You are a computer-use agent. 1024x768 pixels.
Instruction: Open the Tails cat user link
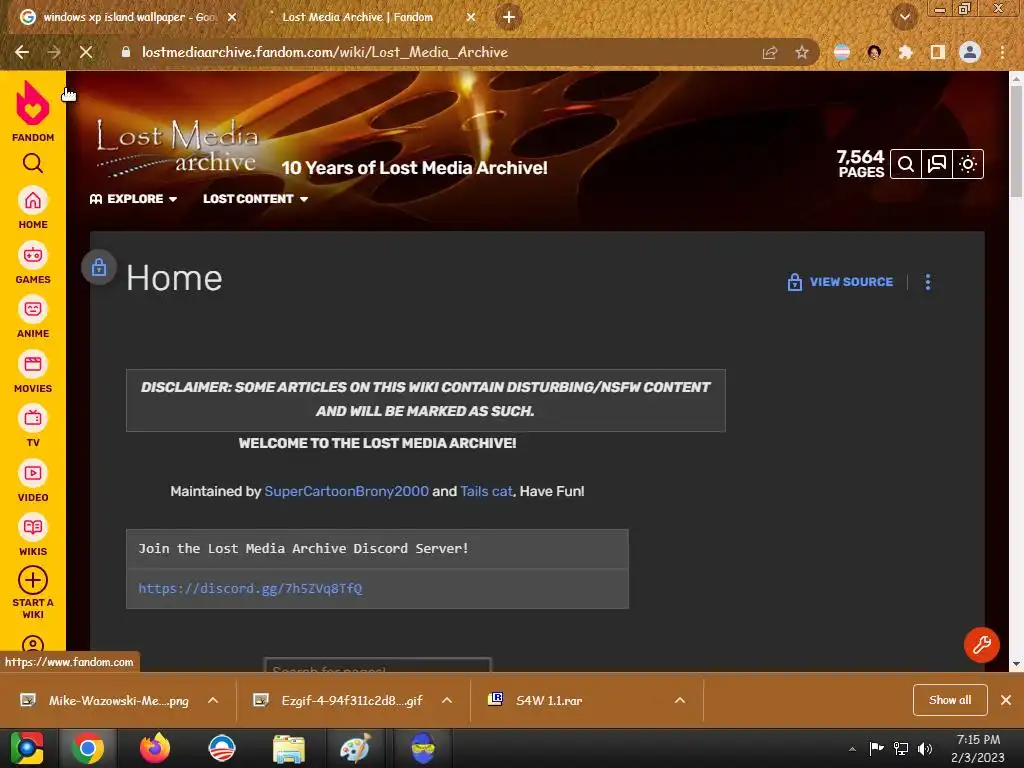pyautogui.click(x=487, y=491)
